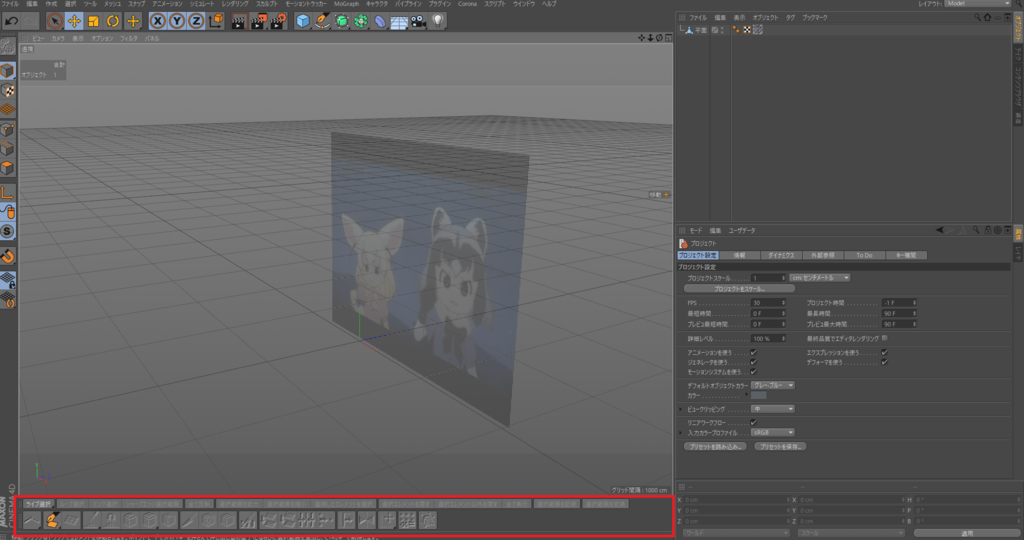Screen dimensions: 1024x540
Task: Activate the Move tool
Action: (74, 21)
